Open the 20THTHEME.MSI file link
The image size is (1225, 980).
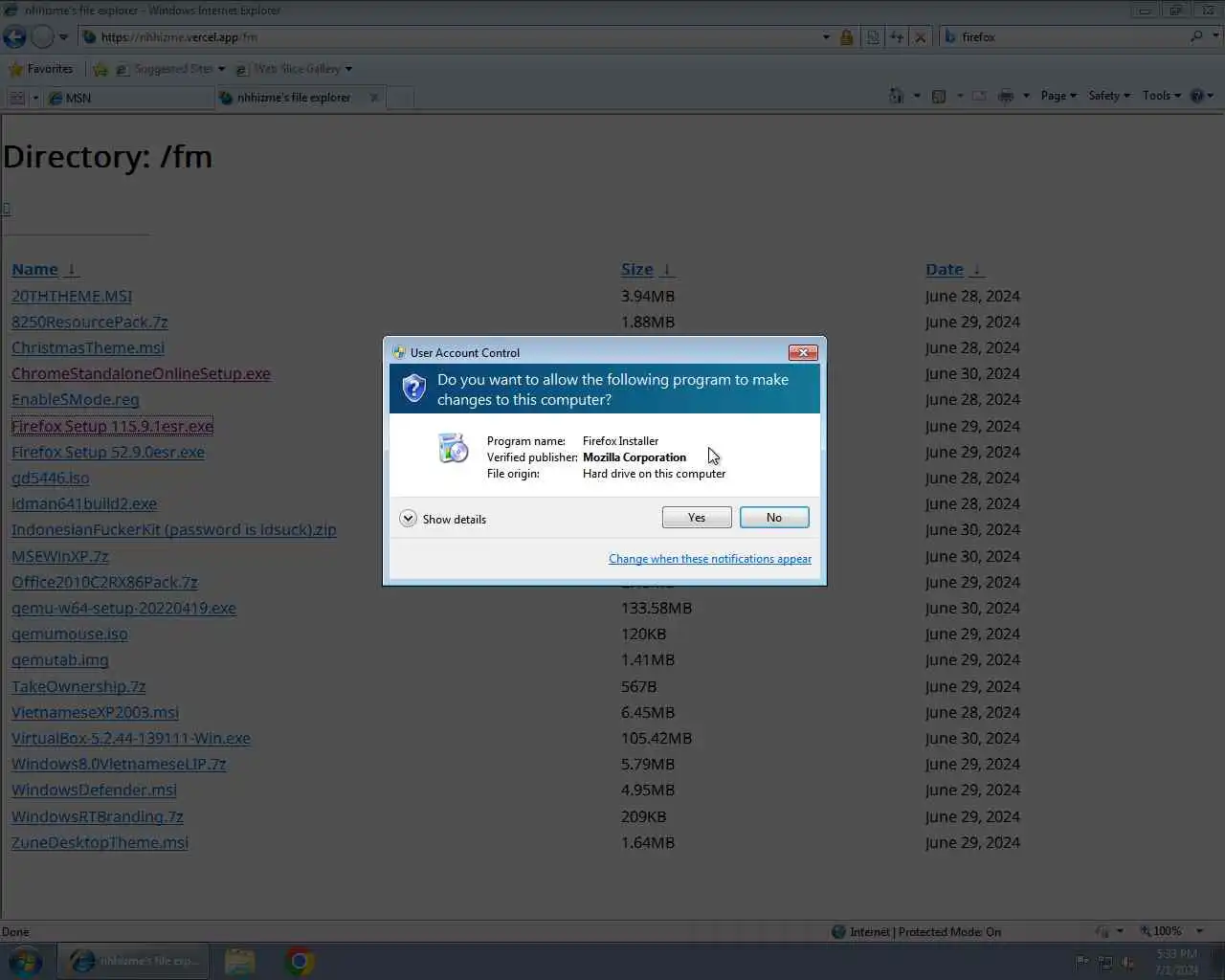pyautogui.click(x=72, y=297)
